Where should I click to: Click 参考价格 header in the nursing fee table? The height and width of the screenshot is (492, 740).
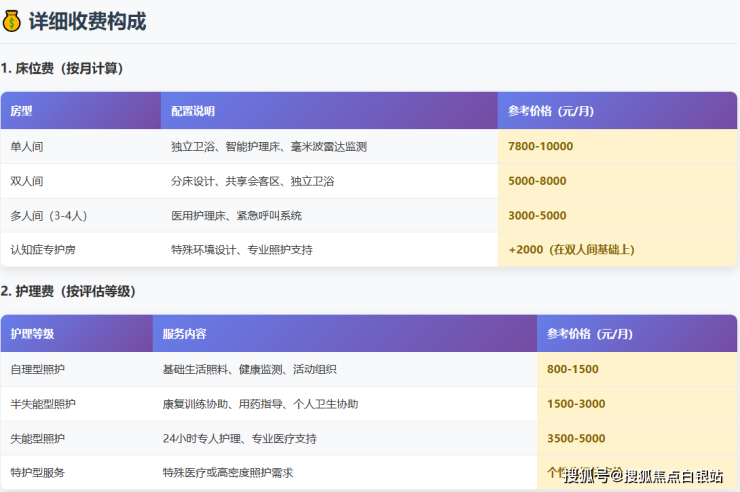coord(590,334)
